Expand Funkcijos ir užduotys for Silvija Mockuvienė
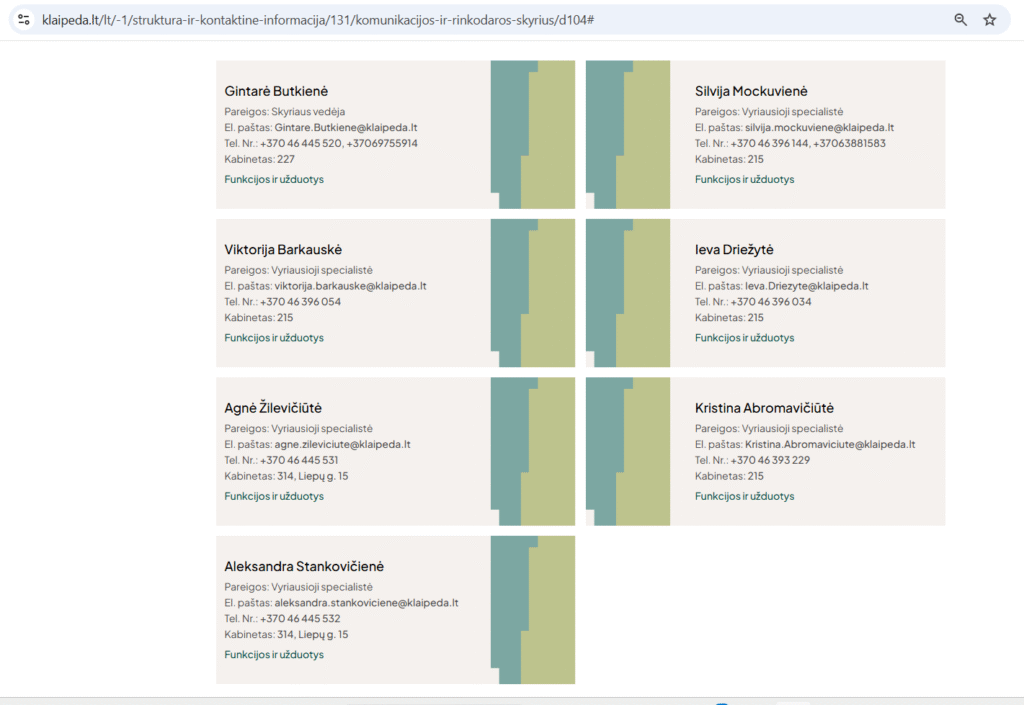 [x=744, y=179]
